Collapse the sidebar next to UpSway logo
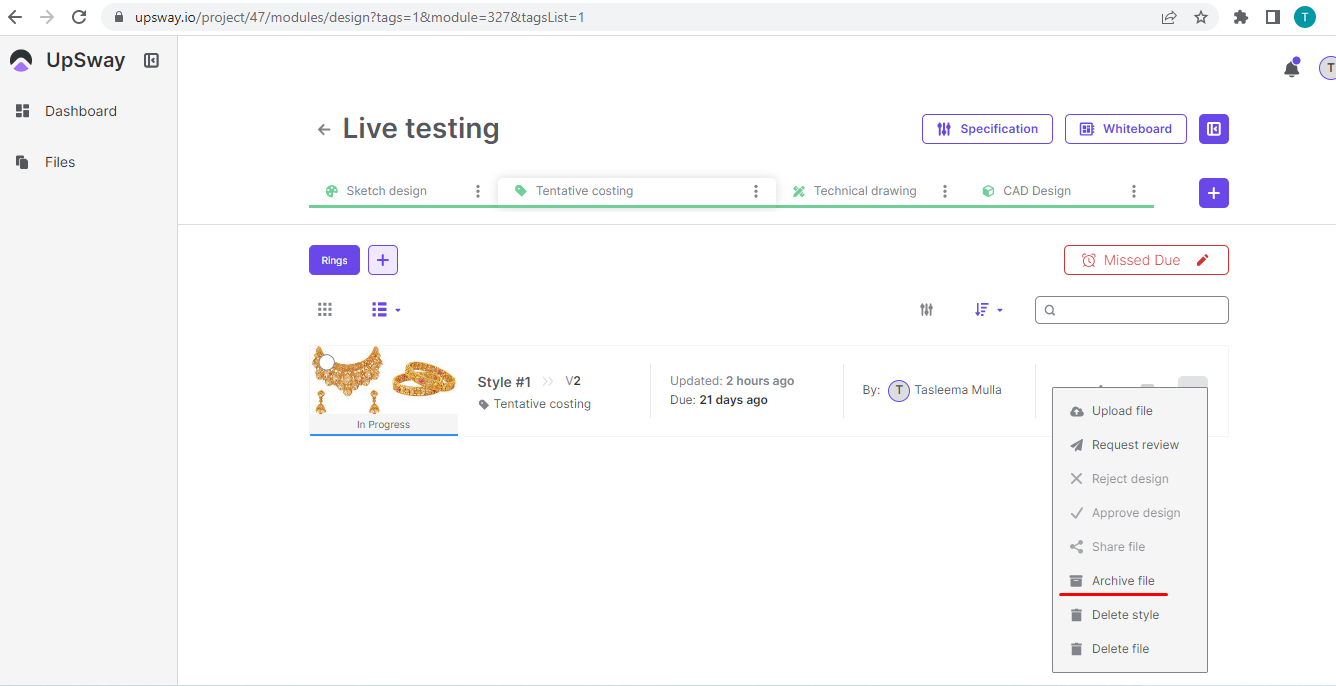 click(x=152, y=61)
